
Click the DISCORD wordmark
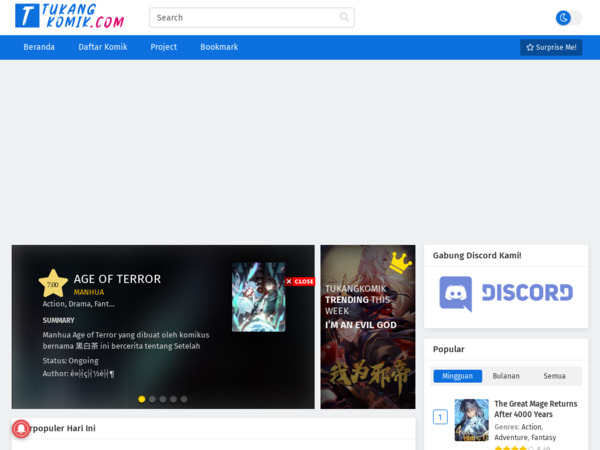pyautogui.click(x=527, y=293)
